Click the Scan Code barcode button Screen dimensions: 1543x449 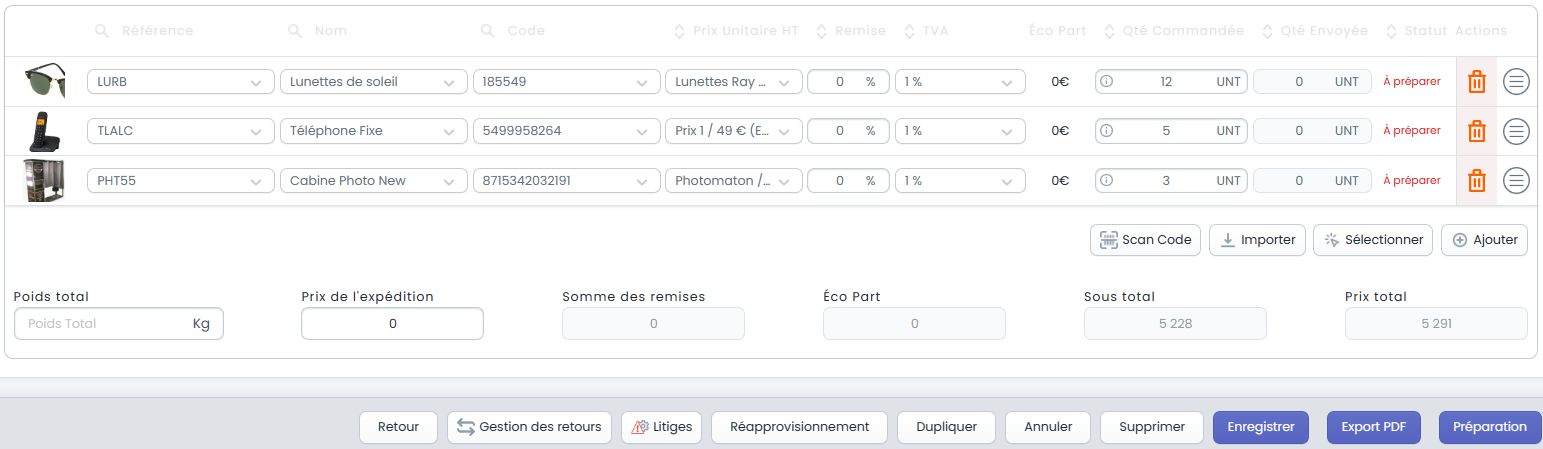[1145, 240]
